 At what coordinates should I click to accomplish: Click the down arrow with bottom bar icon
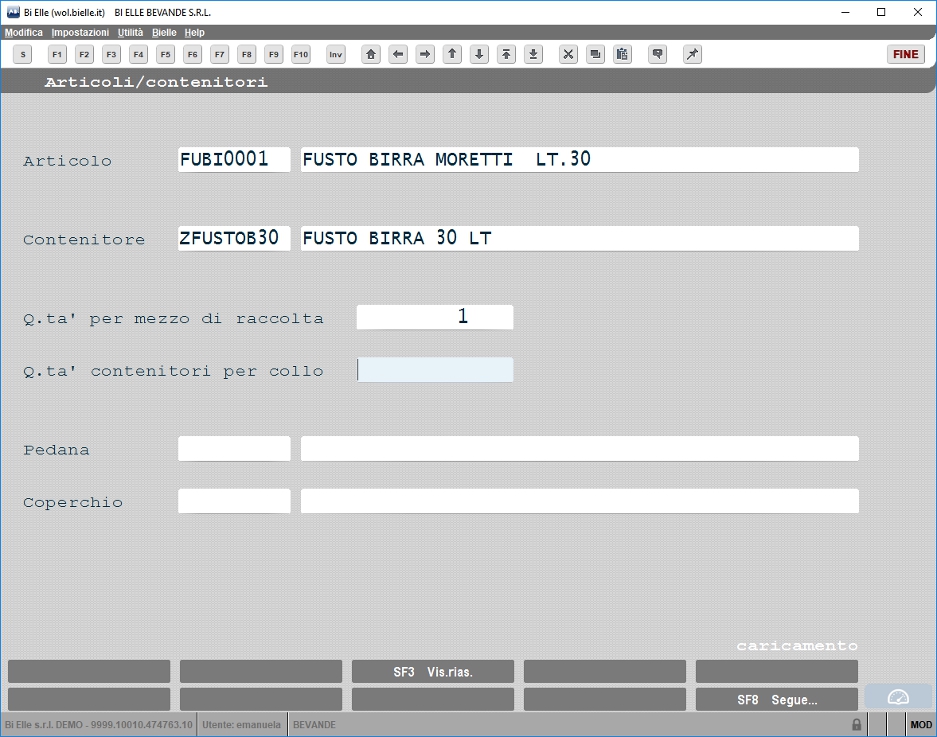point(534,54)
